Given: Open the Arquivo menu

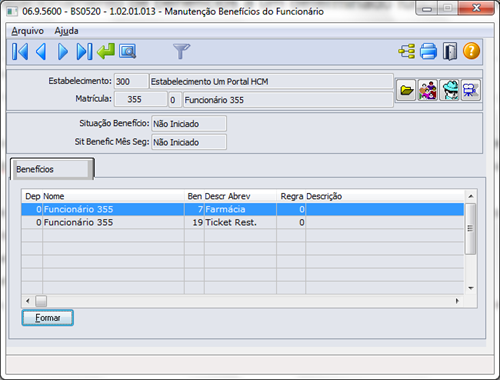Looking at the screenshot, I should [28, 31].
